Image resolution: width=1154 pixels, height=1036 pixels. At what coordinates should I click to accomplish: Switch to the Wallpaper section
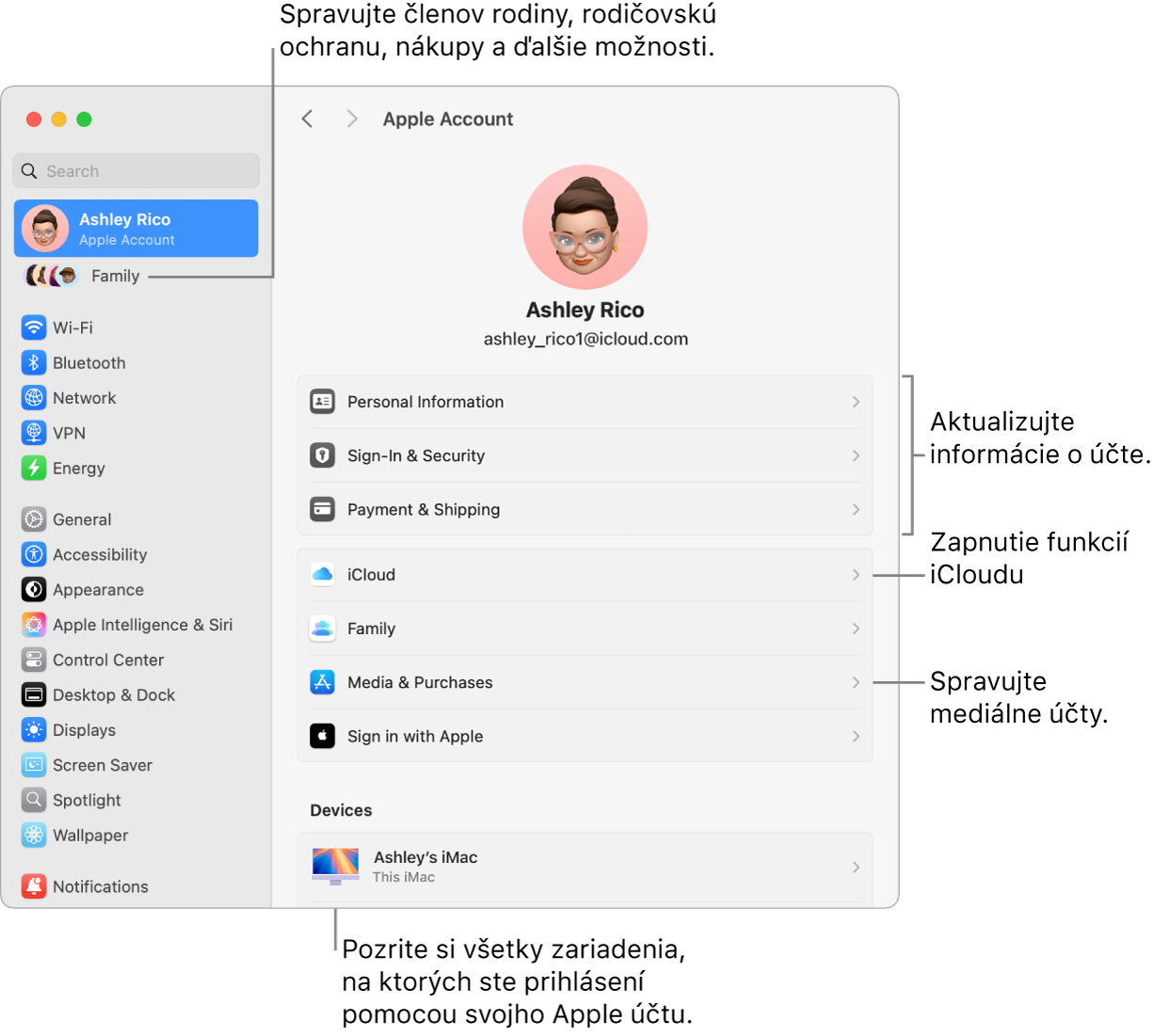pyautogui.click(x=34, y=835)
